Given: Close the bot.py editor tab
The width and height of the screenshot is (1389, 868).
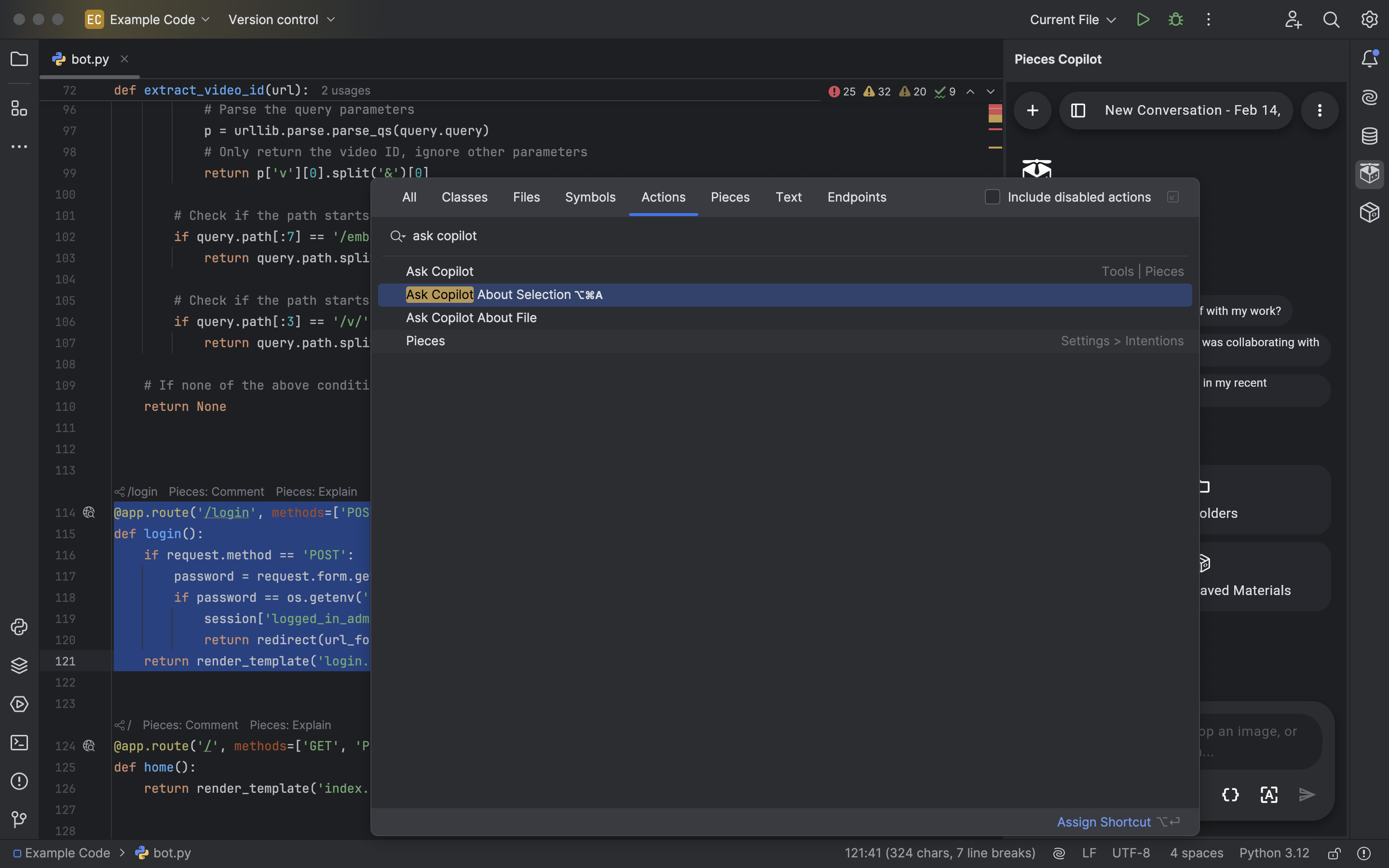Looking at the screenshot, I should tap(124, 58).
